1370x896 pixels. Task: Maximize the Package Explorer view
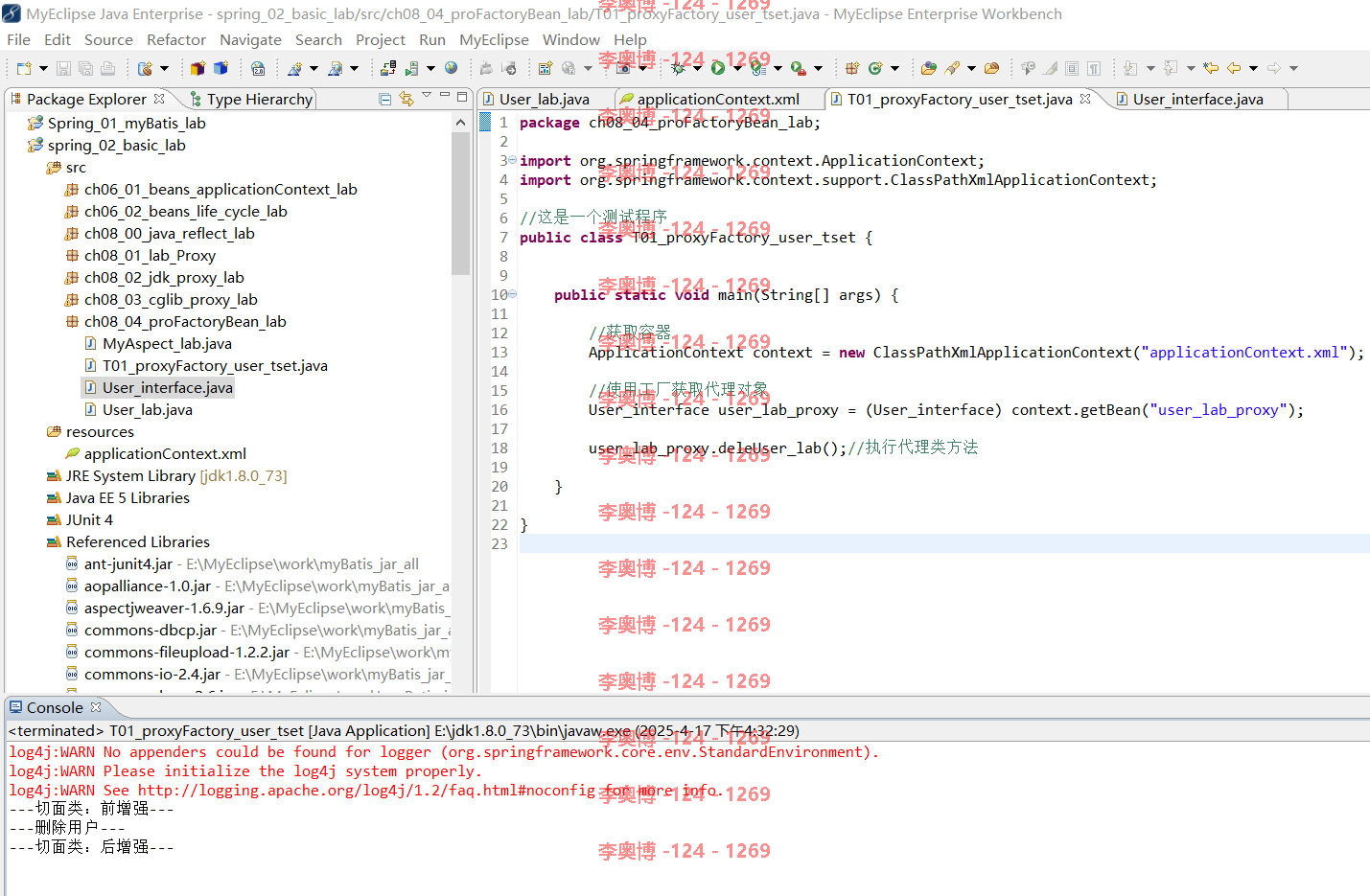point(462,97)
